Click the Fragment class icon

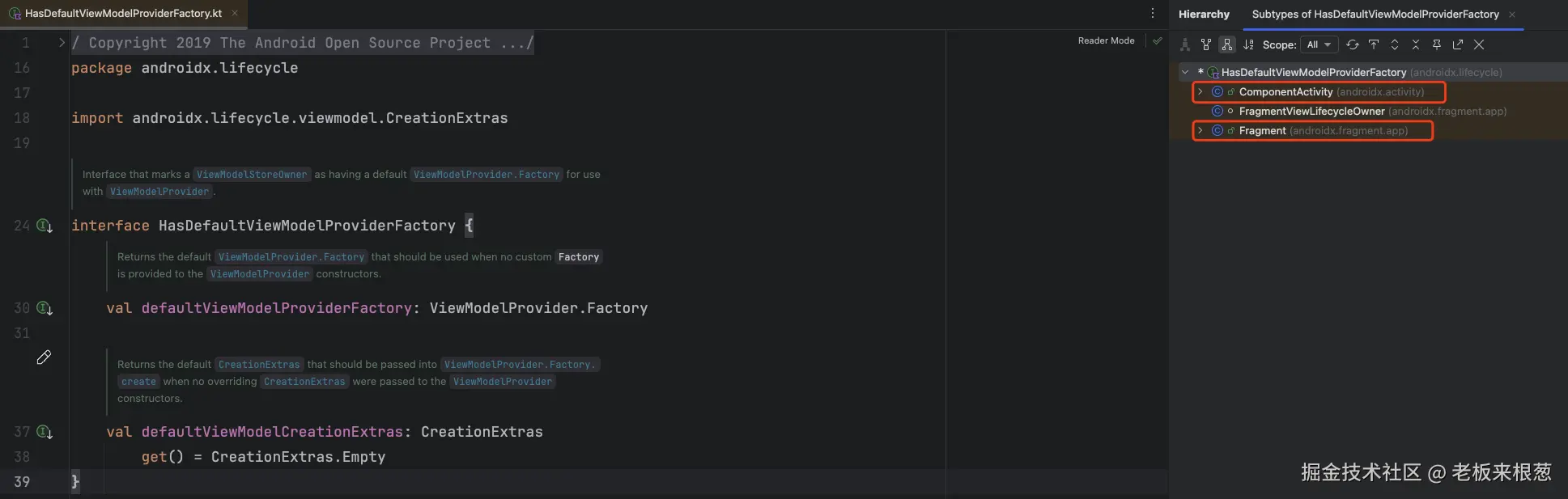(x=1217, y=130)
